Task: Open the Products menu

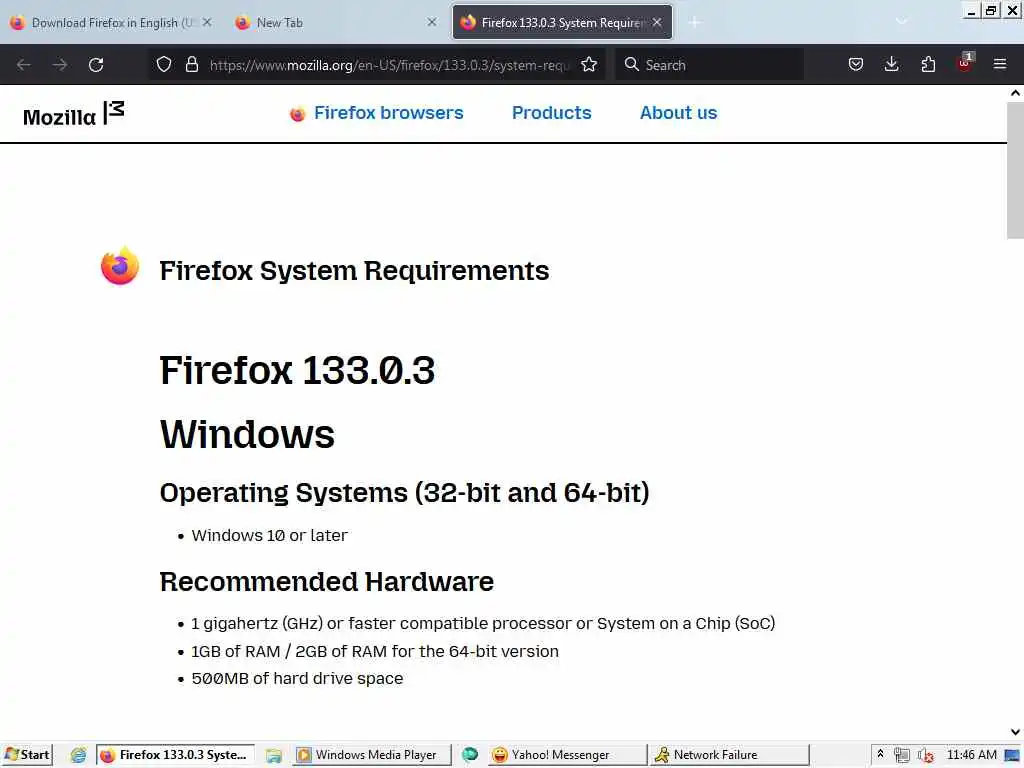Action: pyautogui.click(x=552, y=113)
